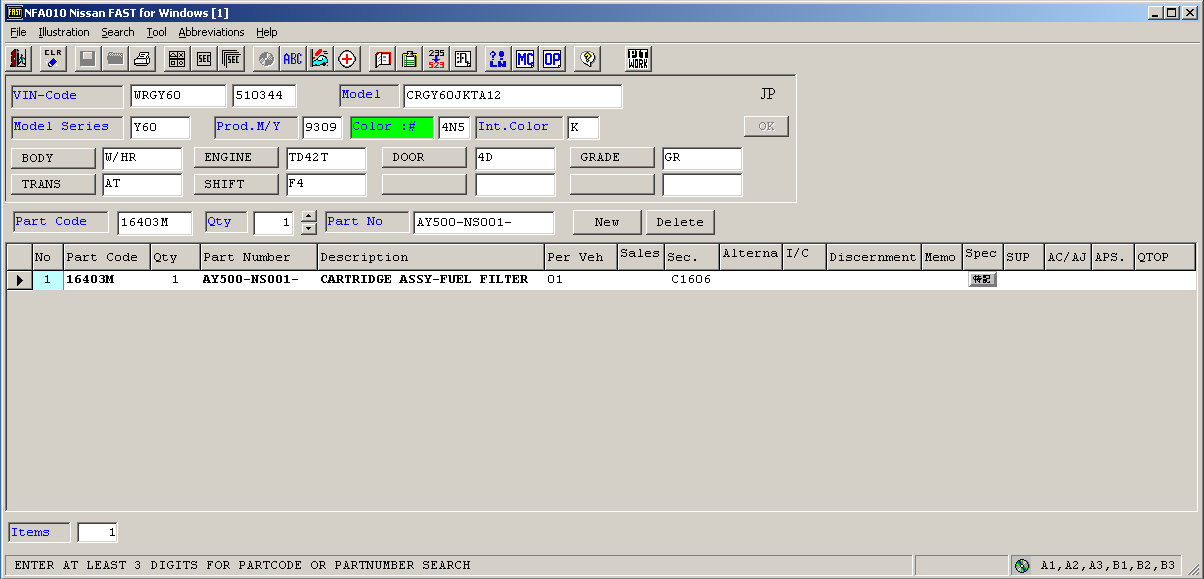
Task: Click the car illustration toolbar icon
Action: 320,59
